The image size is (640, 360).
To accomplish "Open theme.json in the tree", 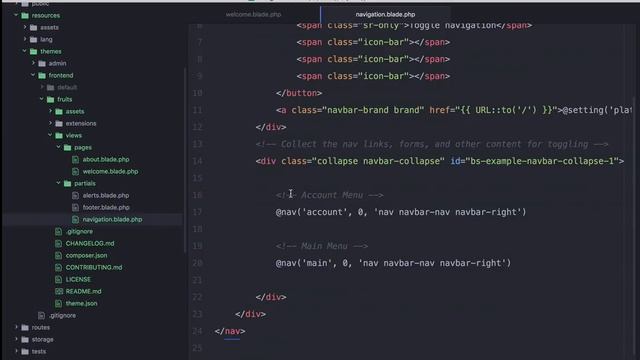I will (81, 303).
